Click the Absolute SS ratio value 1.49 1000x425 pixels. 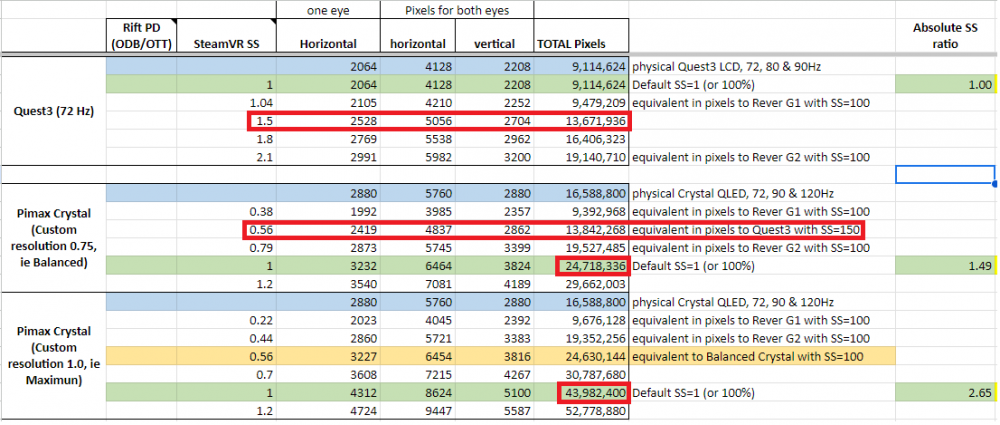click(x=946, y=267)
